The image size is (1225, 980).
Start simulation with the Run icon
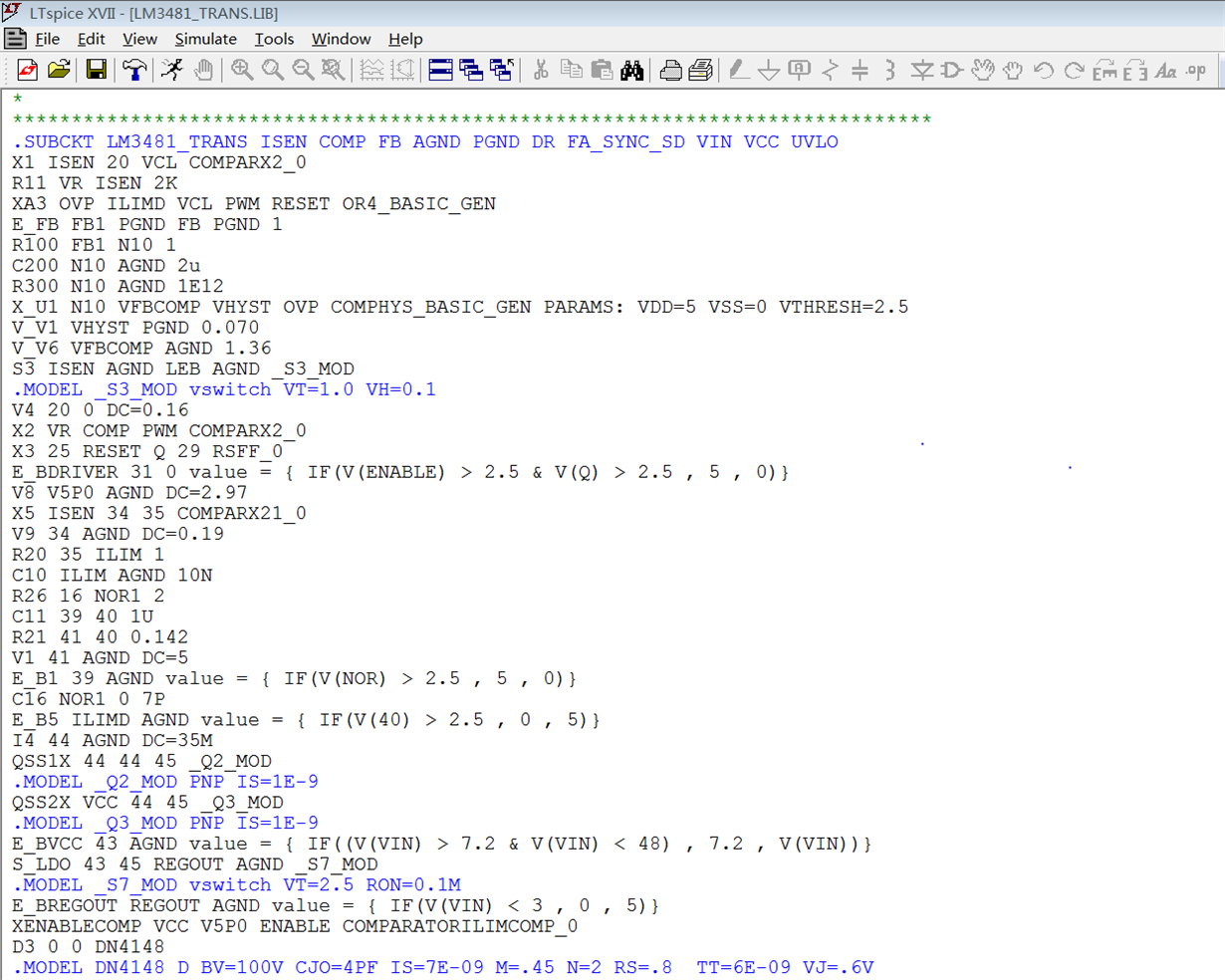click(172, 70)
